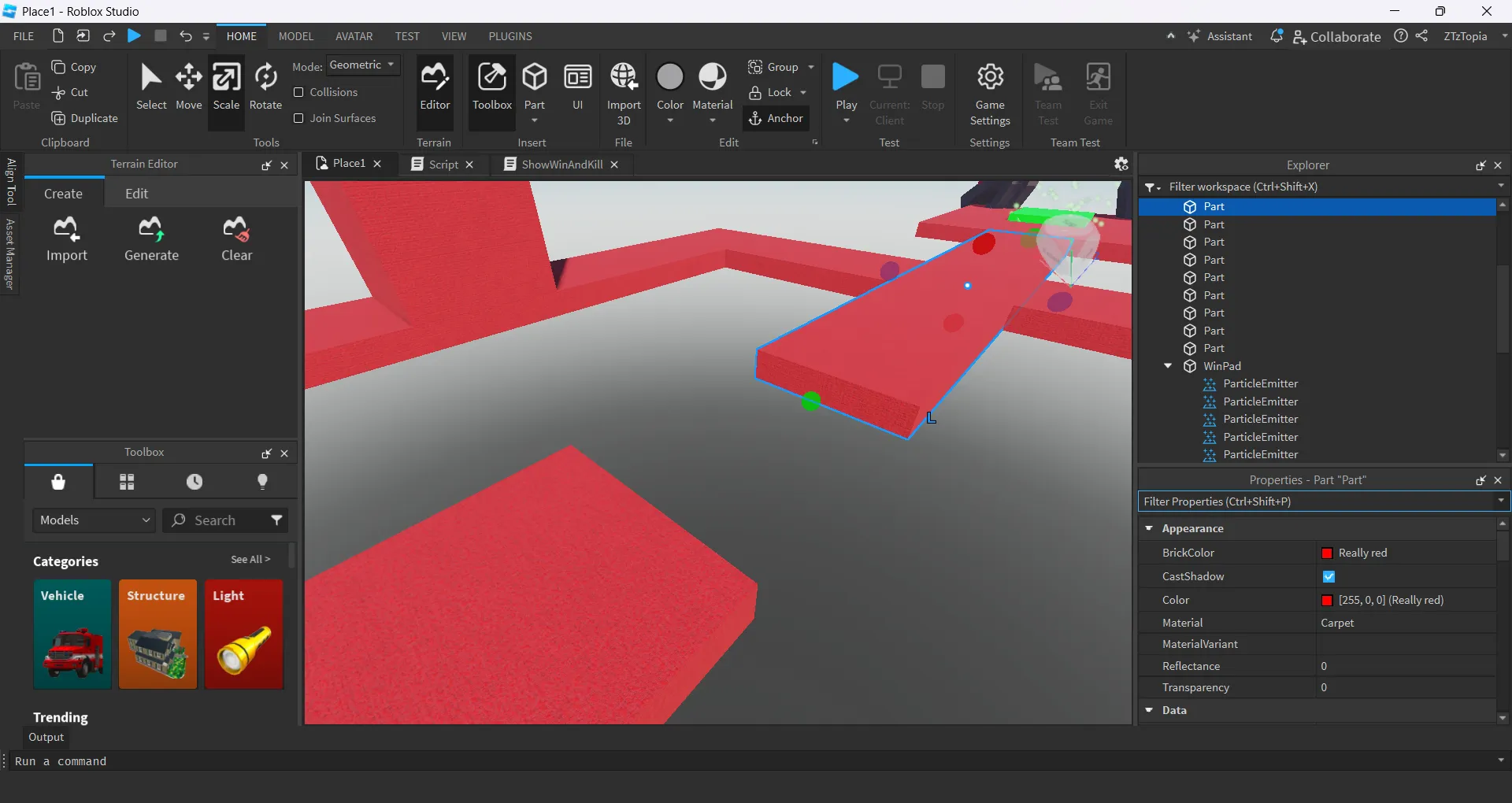Viewport: 1512px width, 803px height.
Task: Switch to the PLUGINS ribbon tab
Action: (510, 36)
